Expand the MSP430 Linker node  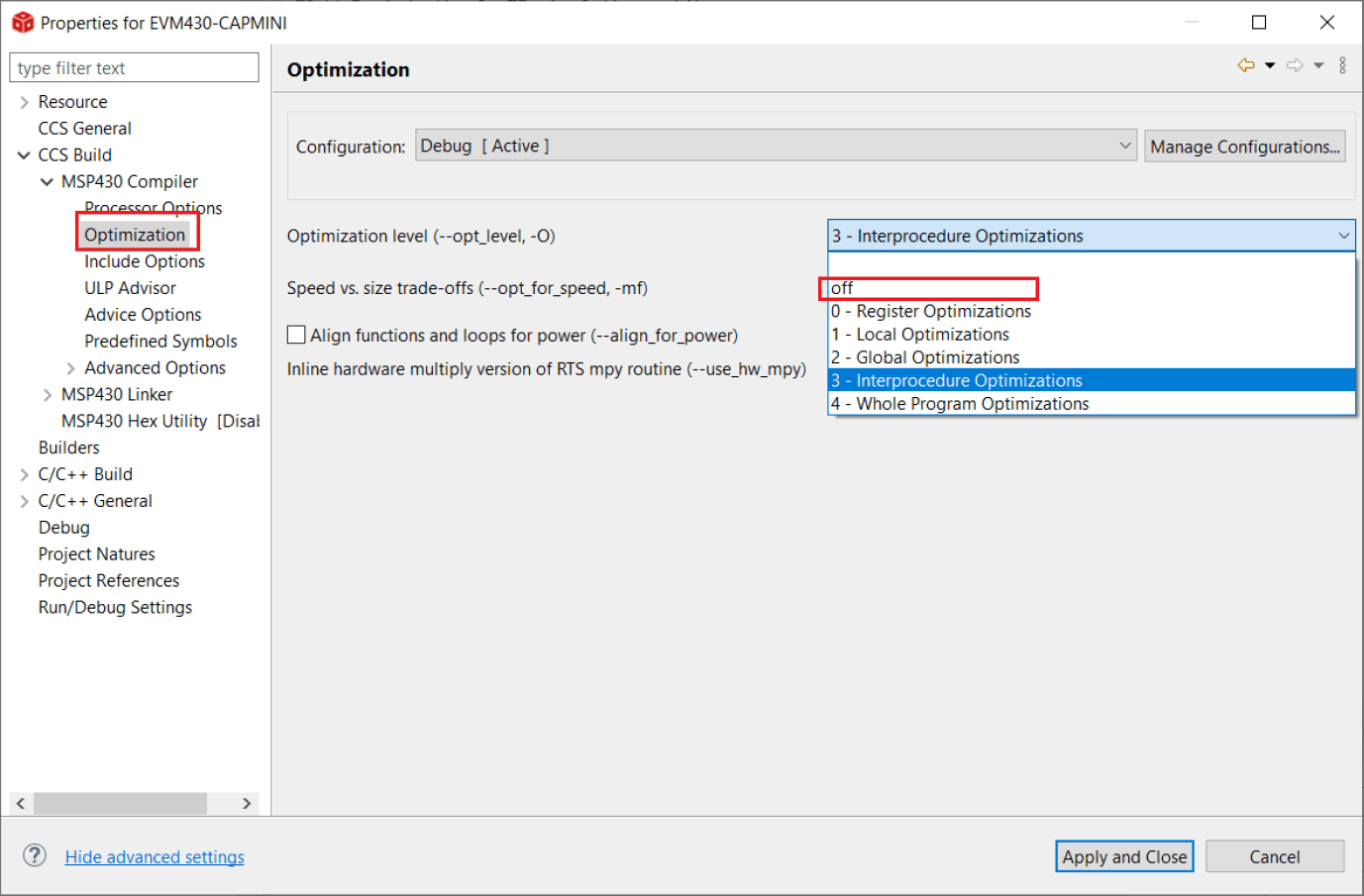point(48,395)
